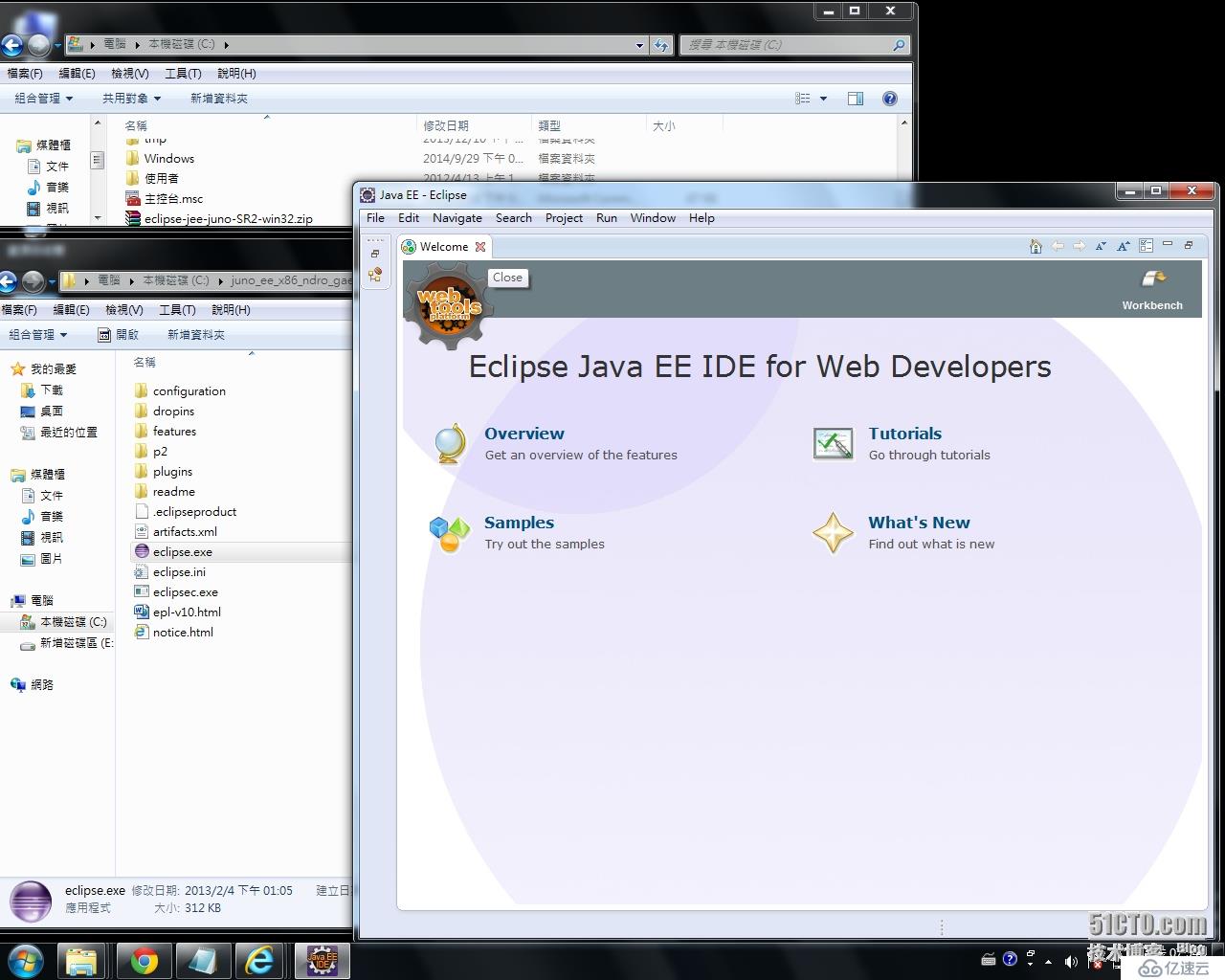Open Navigate menu in Eclipse
Image resolution: width=1225 pixels, height=980 pixels.
[x=457, y=218]
